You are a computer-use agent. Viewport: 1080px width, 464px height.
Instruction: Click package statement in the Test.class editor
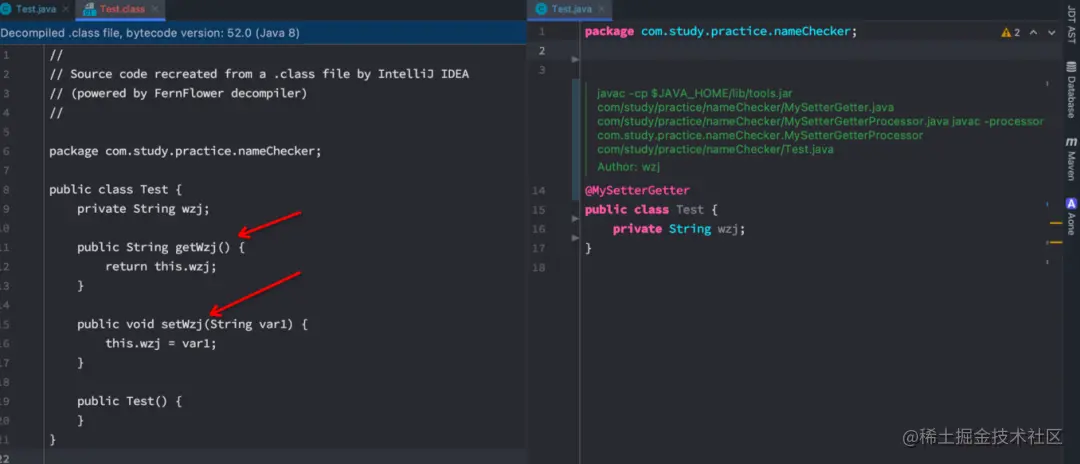pyautogui.click(x=185, y=151)
